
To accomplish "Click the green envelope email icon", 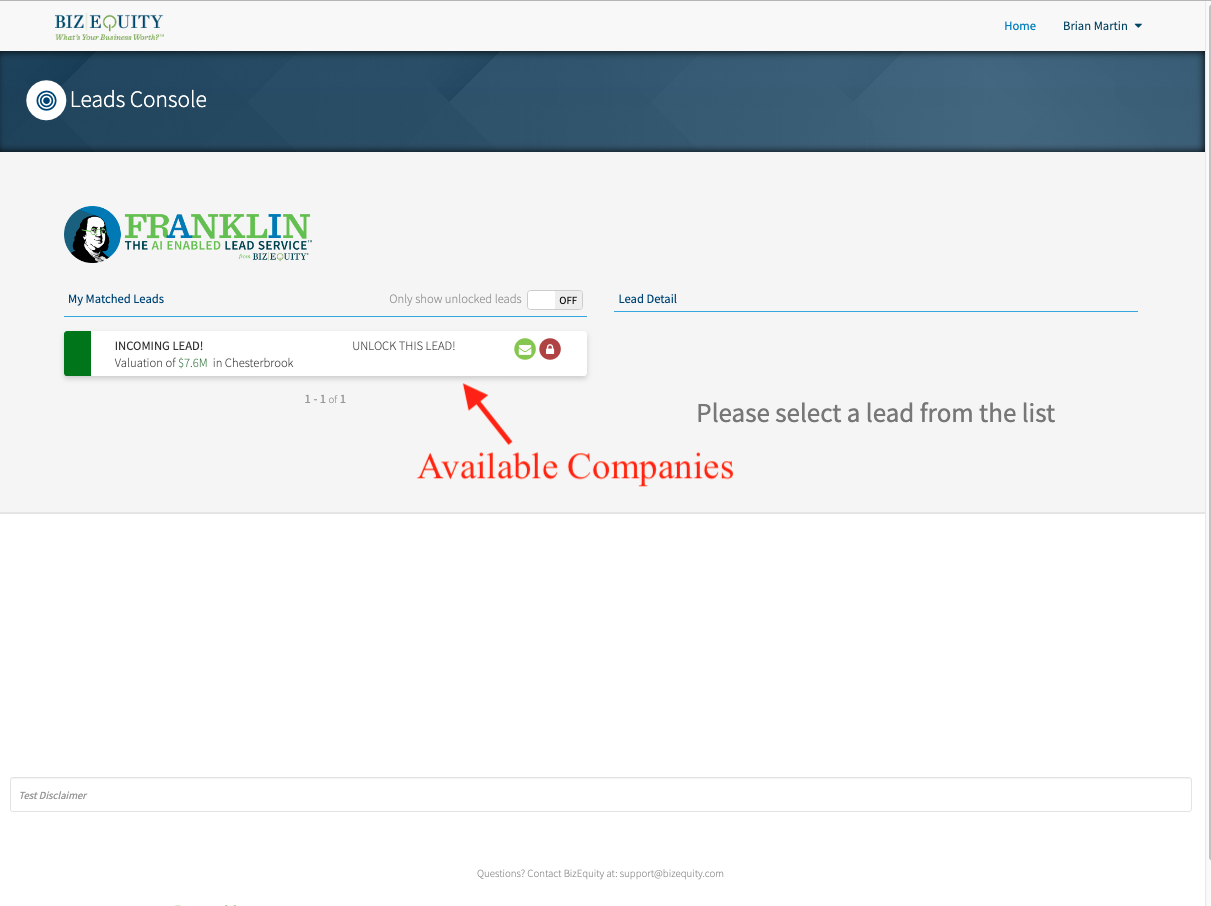I will tap(525, 349).
